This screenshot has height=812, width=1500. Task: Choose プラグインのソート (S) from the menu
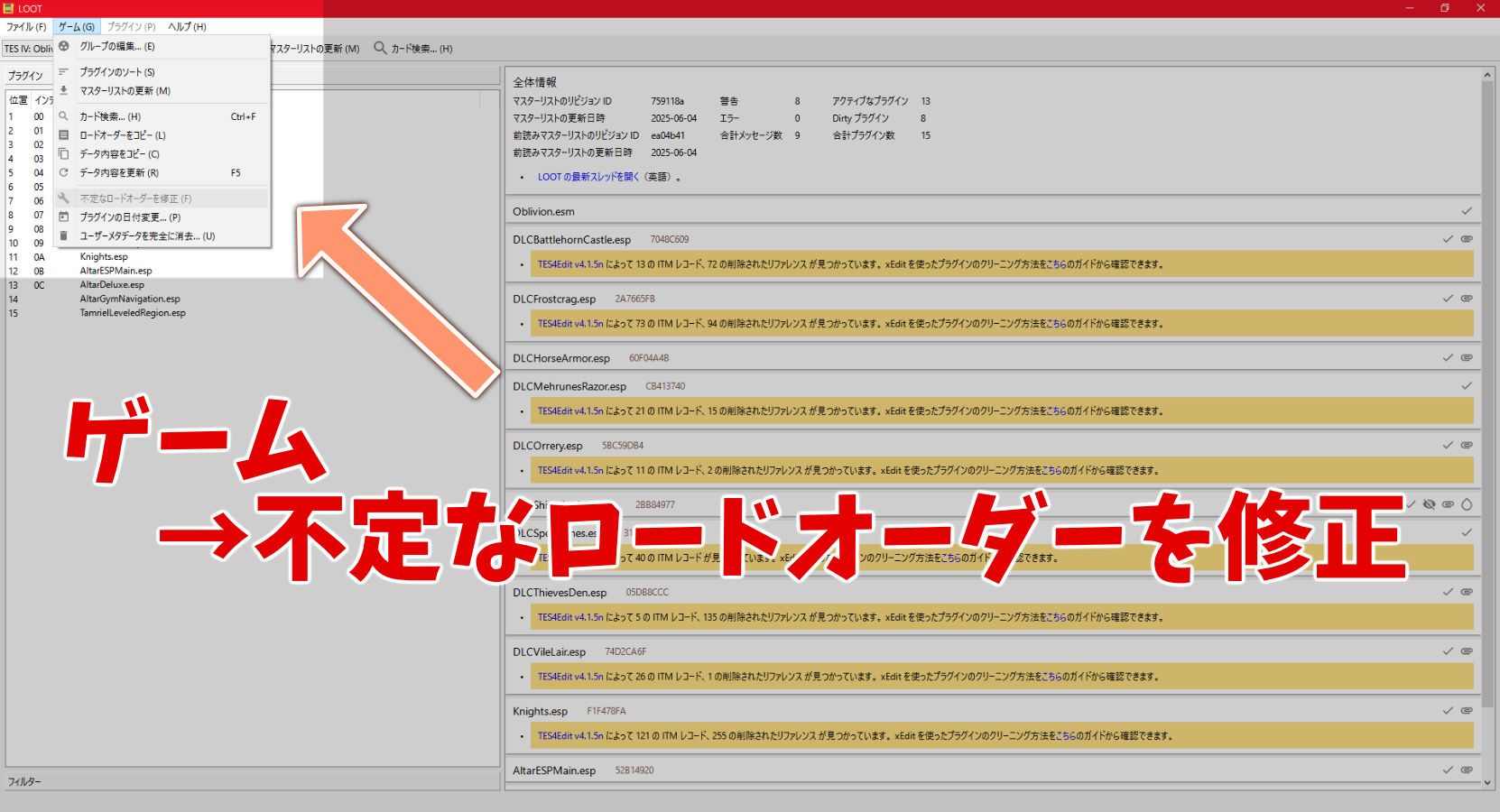(162, 71)
